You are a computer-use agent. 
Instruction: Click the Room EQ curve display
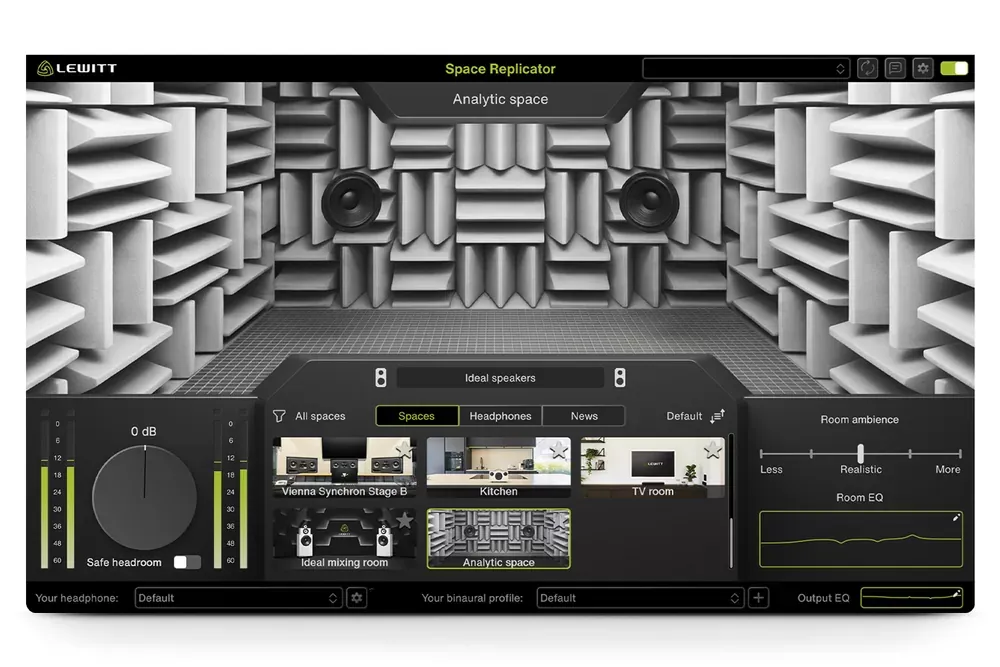pyautogui.click(x=860, y=539)
